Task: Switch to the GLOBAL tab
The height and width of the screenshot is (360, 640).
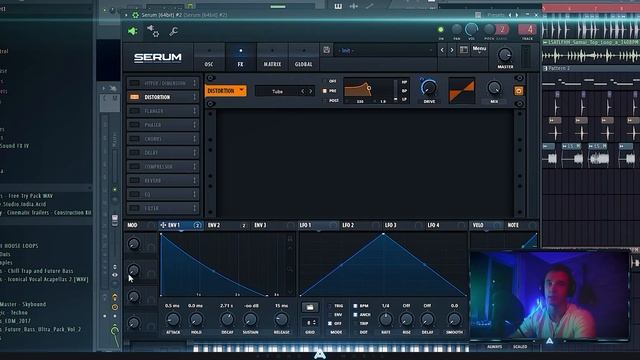Action: [x=303, y=57]
